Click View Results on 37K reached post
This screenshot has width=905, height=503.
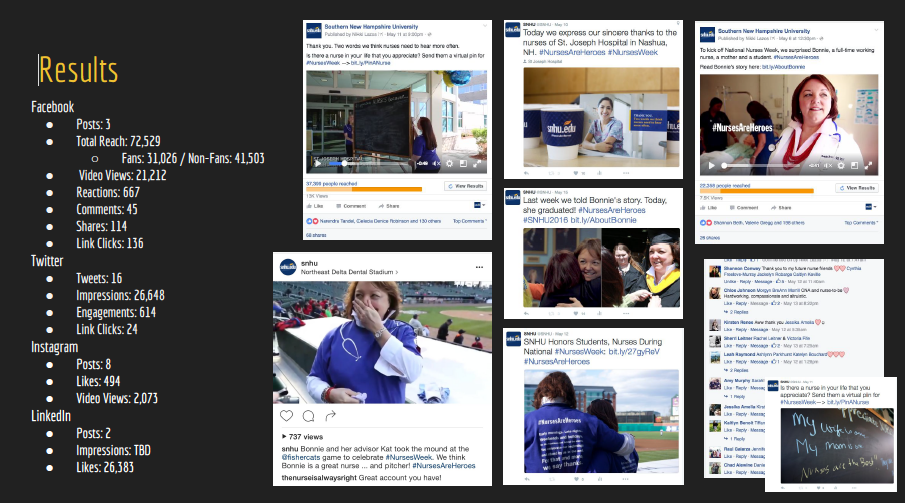465,186
